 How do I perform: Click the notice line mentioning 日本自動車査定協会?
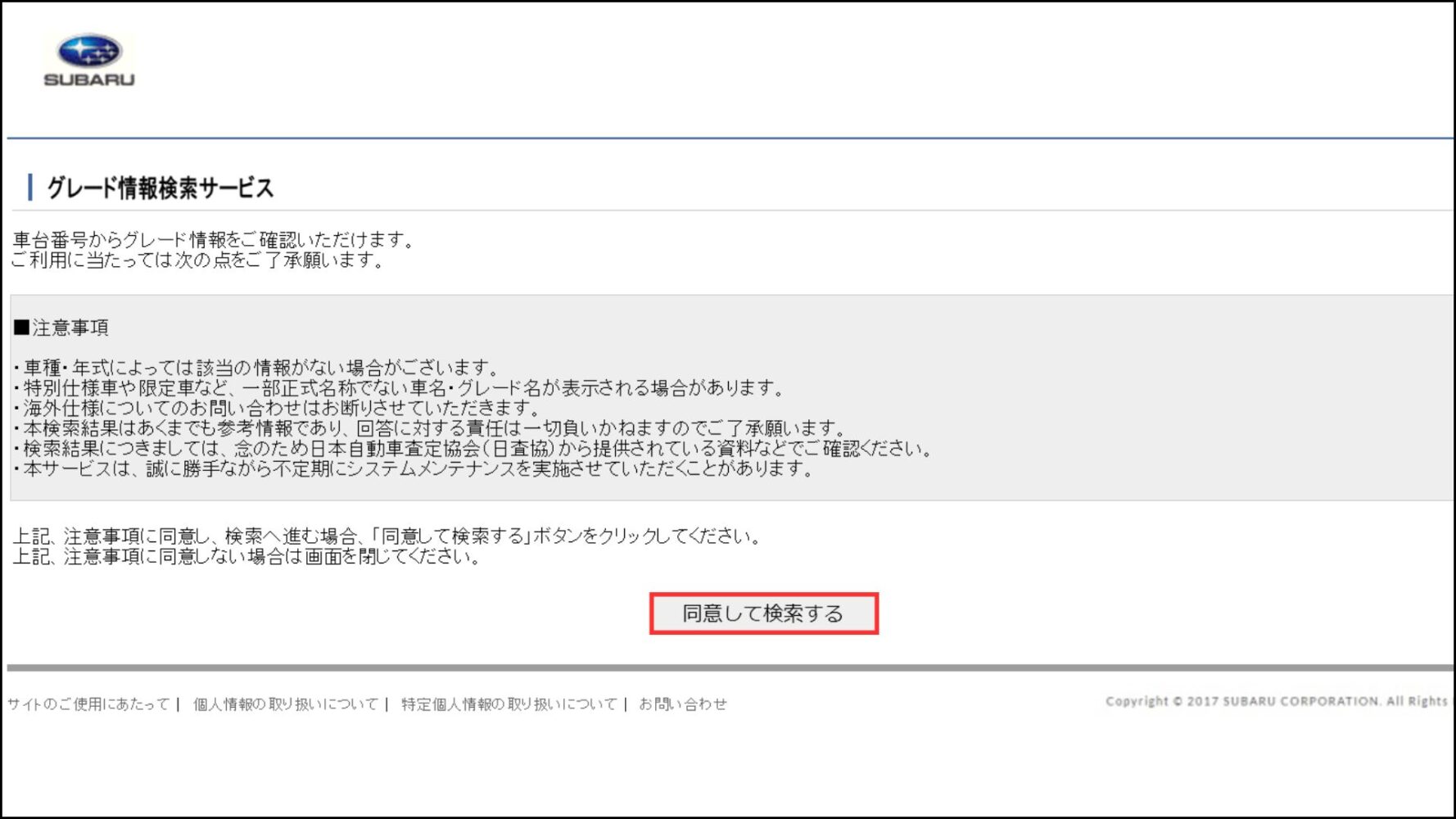(x=473, y=448)
